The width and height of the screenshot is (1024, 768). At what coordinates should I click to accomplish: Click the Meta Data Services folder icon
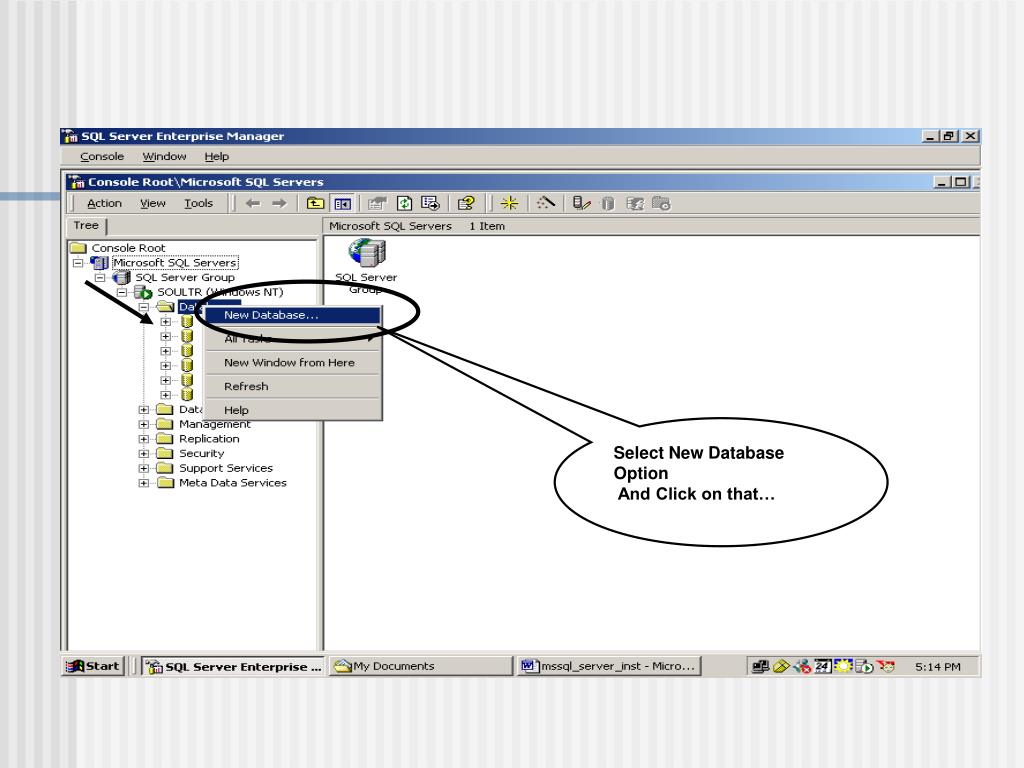click(x=165, y=483)
